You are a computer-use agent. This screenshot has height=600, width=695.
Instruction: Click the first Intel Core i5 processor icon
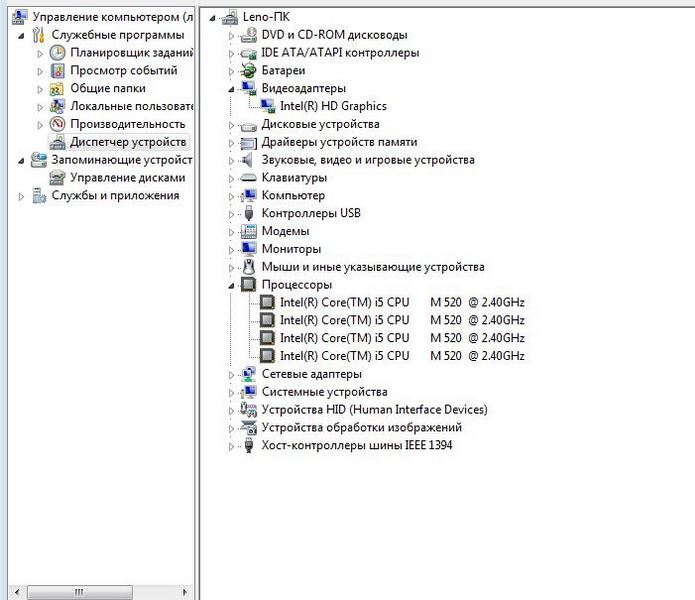pos(268,302)
